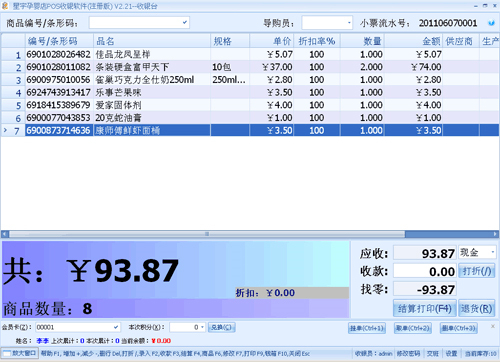Click the 单价 column header
This screenshot has width=500, height=362.
(x=272, y=41)
